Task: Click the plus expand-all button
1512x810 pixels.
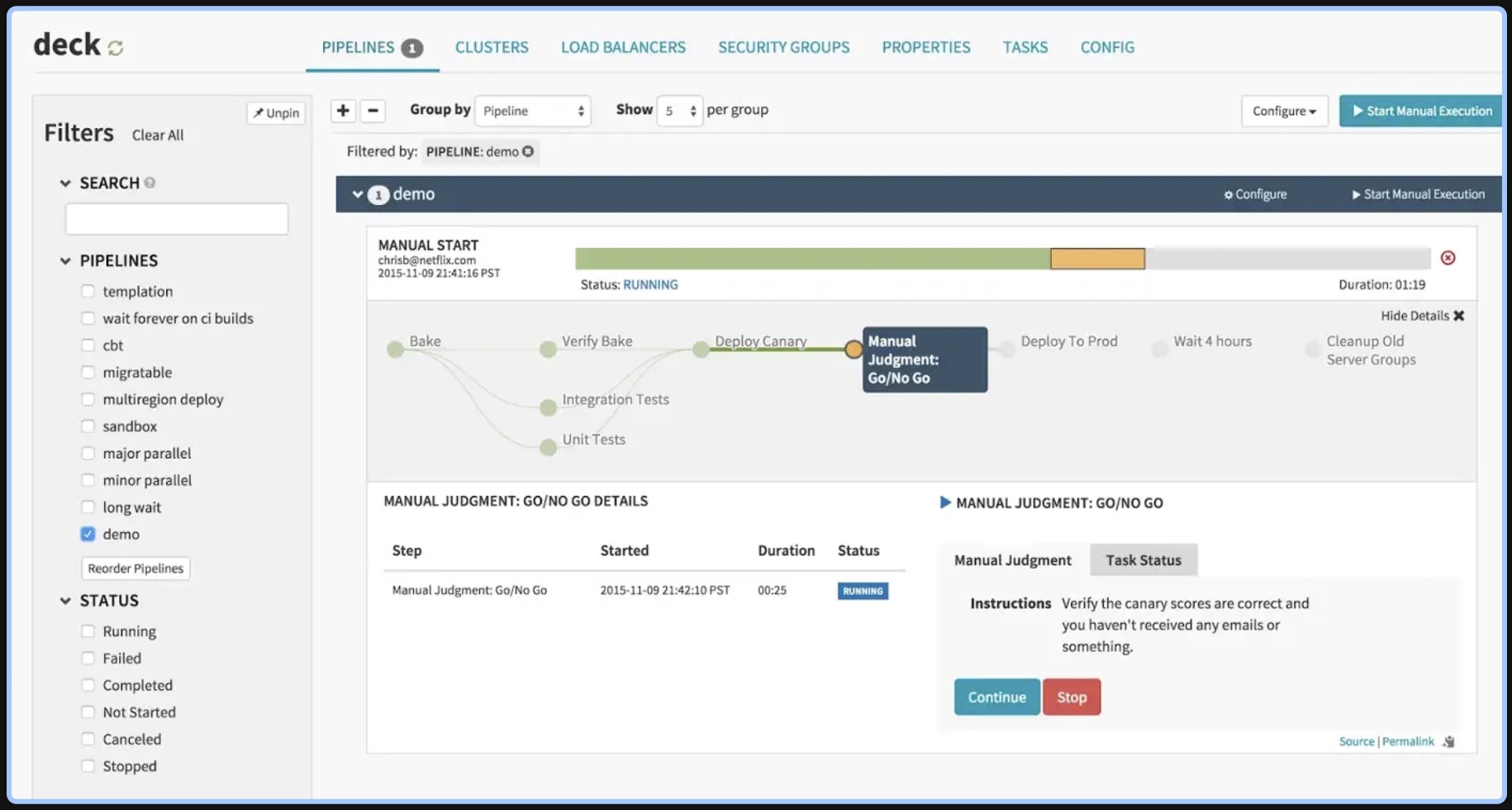Action: (x=343, y=110)
